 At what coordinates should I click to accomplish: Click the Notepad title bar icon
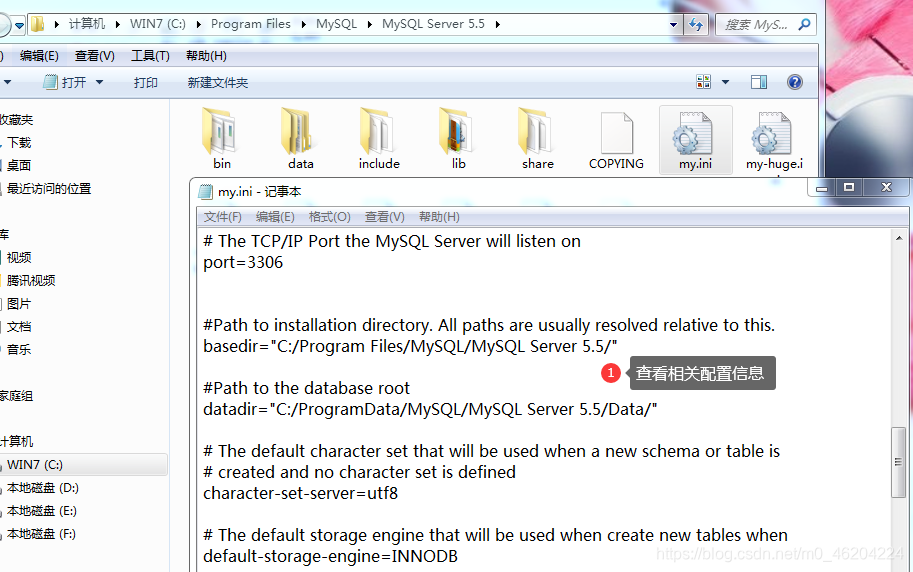pos(206,191)
